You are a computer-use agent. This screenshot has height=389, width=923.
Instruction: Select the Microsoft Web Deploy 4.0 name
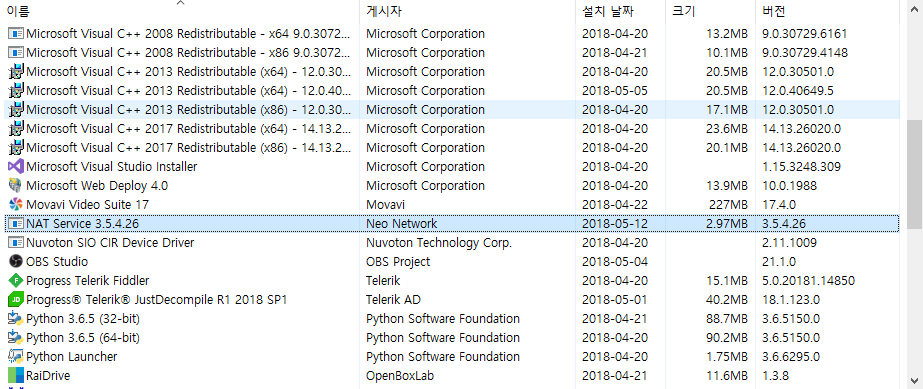click(97, 185)
